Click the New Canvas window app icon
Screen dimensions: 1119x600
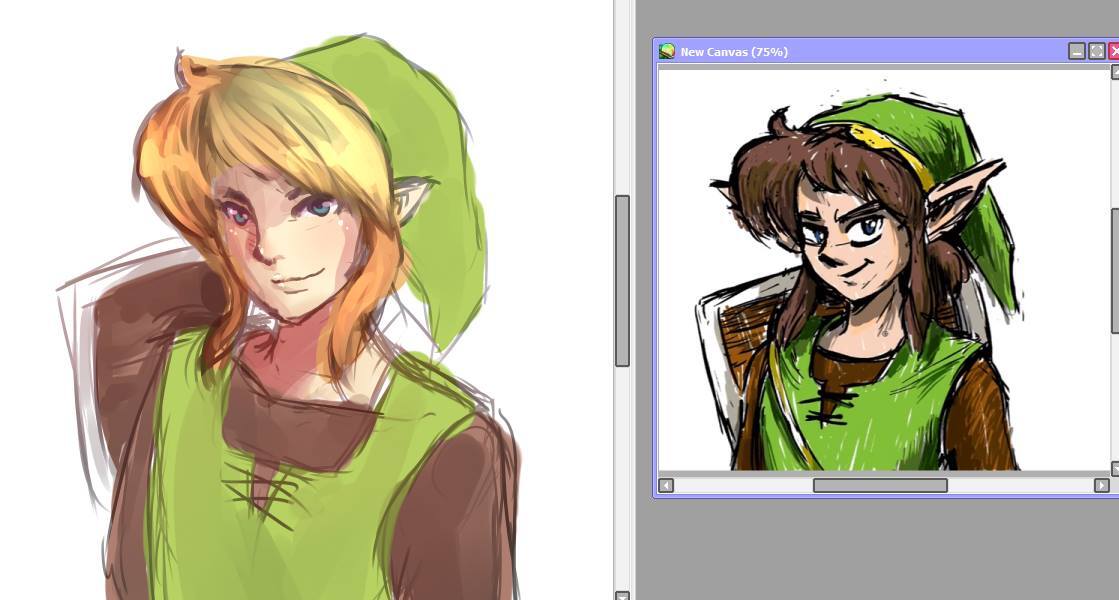667,51
